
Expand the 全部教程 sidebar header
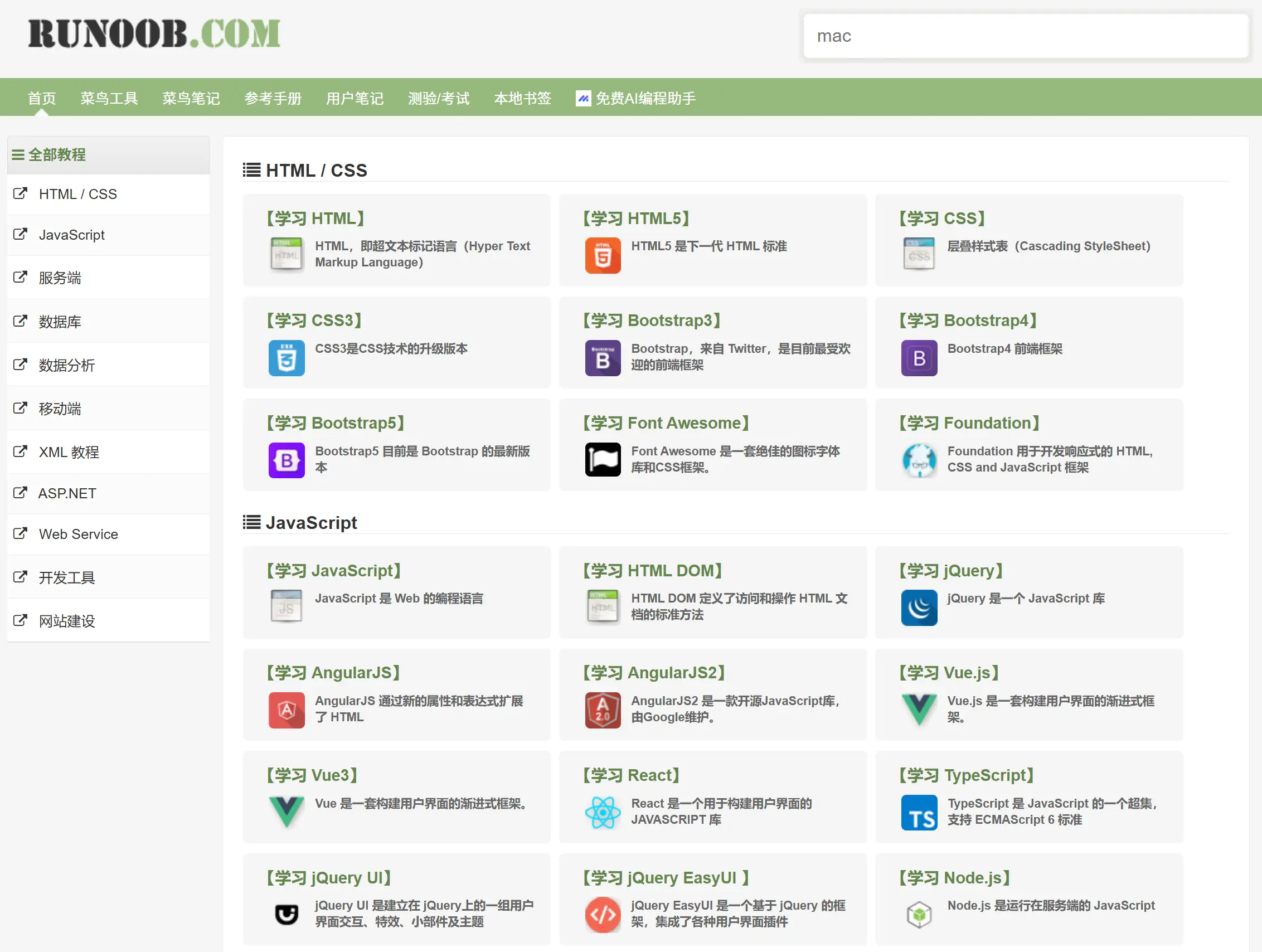[x=57, y=154]
